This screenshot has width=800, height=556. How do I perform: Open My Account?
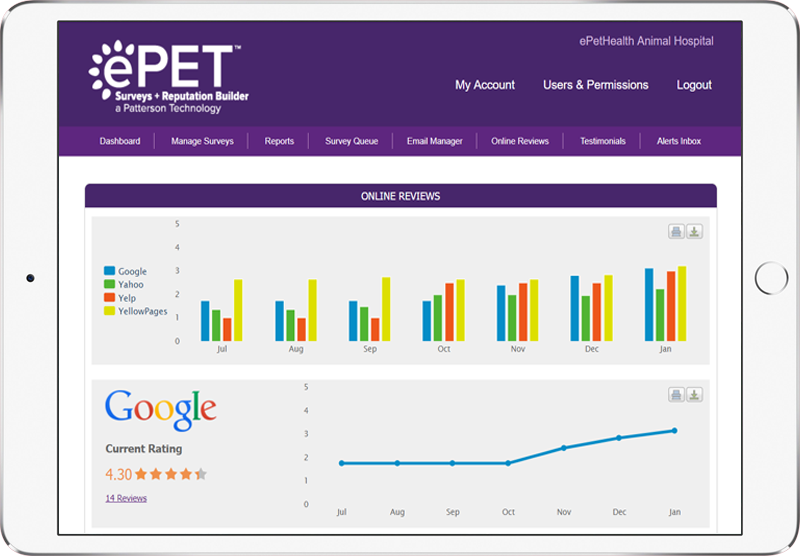coord(485,85)
